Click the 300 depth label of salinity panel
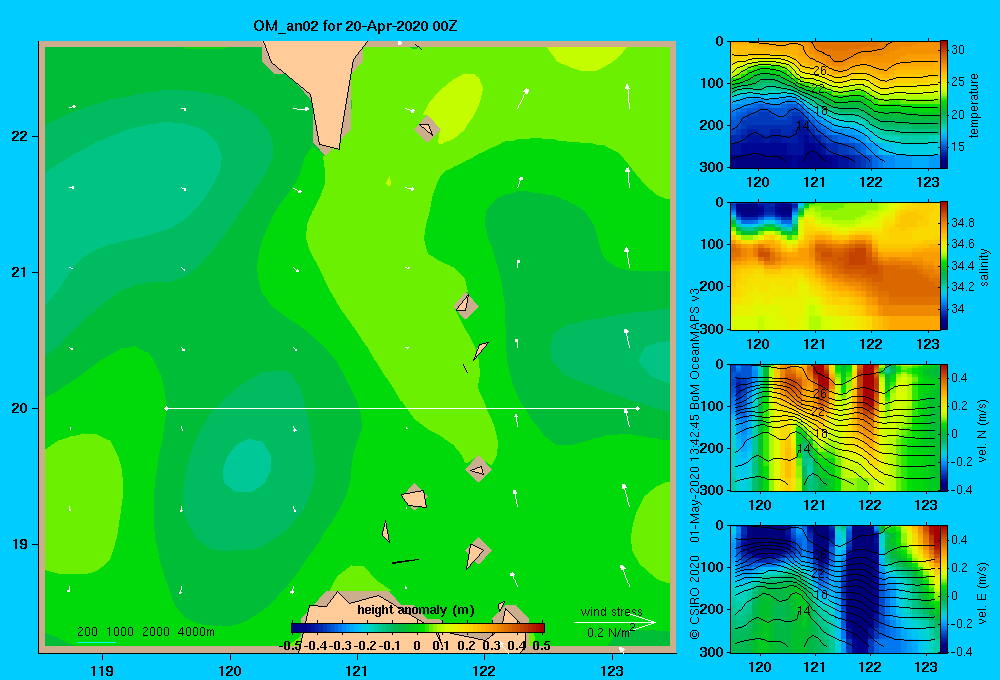The image size is (1000, 680). (712, 329)
